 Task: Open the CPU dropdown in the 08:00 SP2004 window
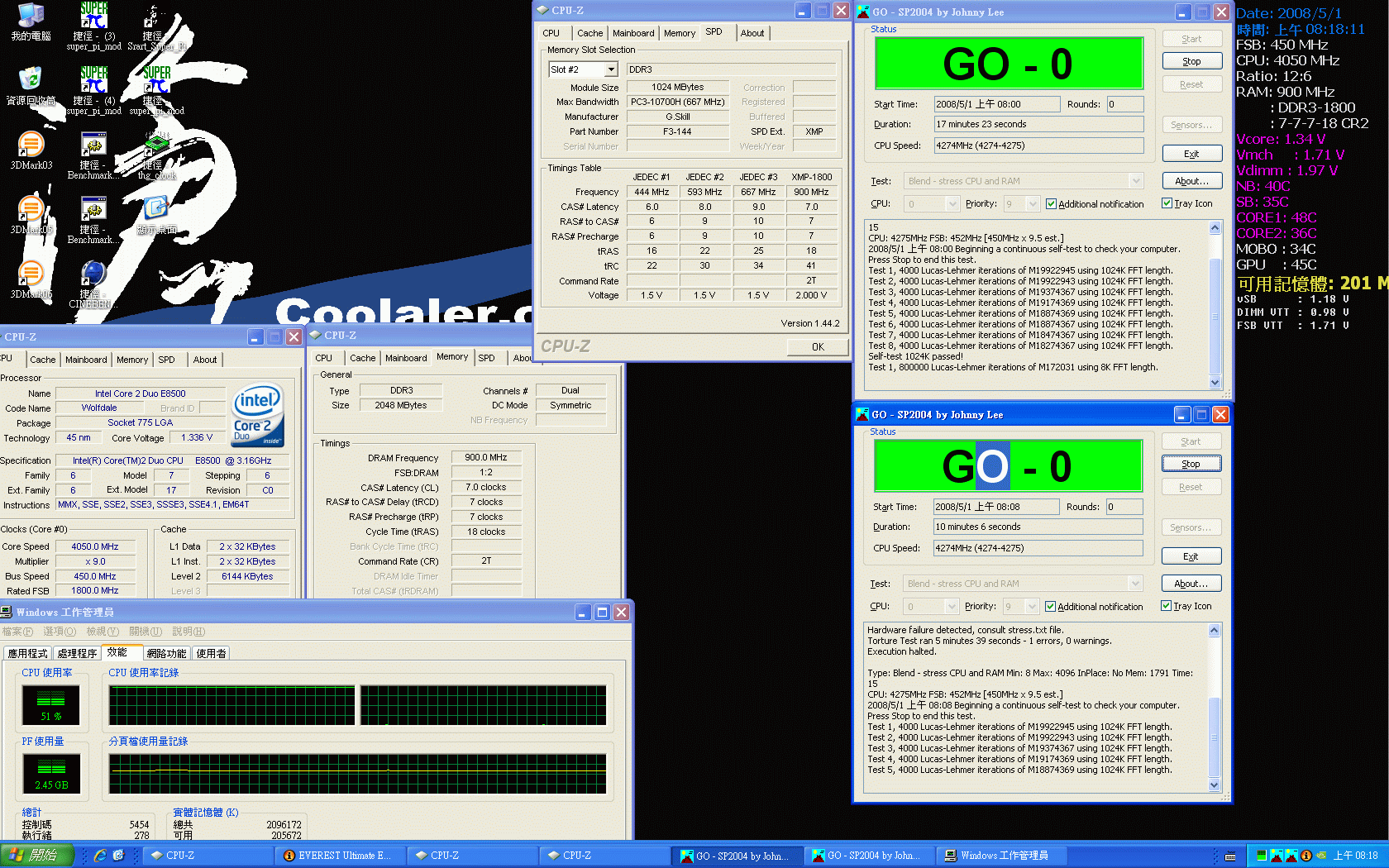click(952, 204)
